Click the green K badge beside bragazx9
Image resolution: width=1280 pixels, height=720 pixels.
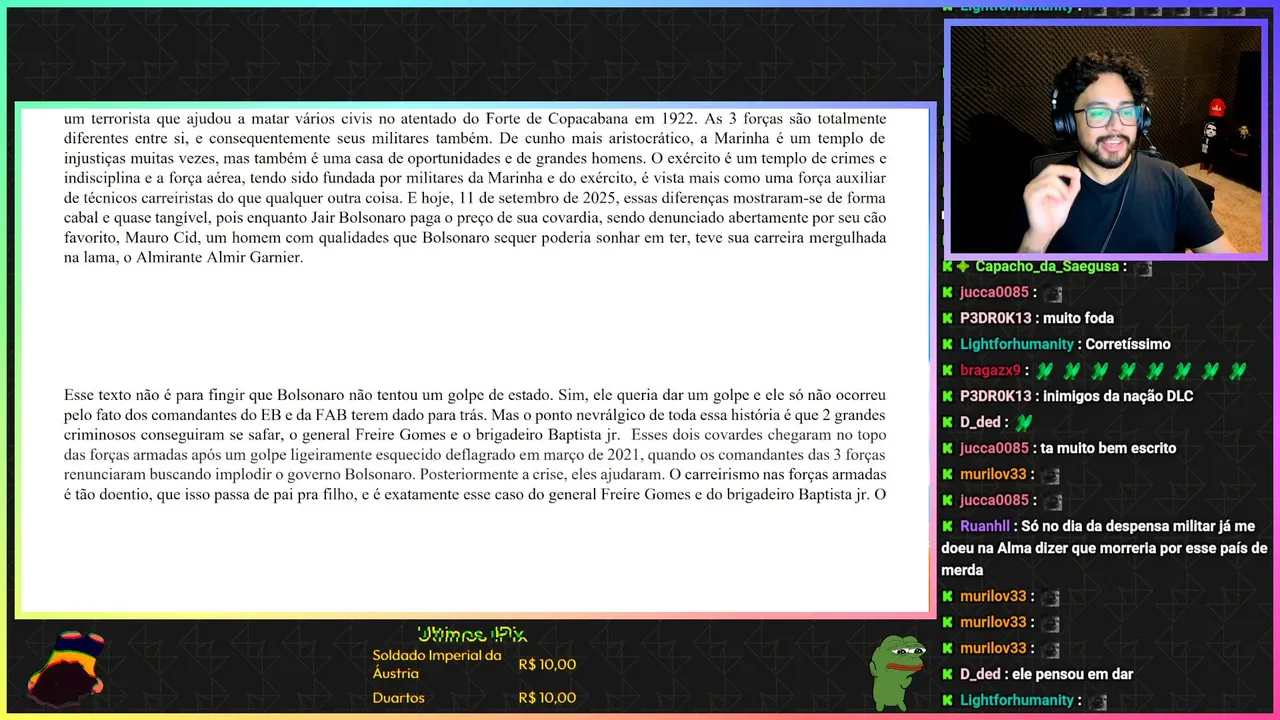tap(948, 370)
